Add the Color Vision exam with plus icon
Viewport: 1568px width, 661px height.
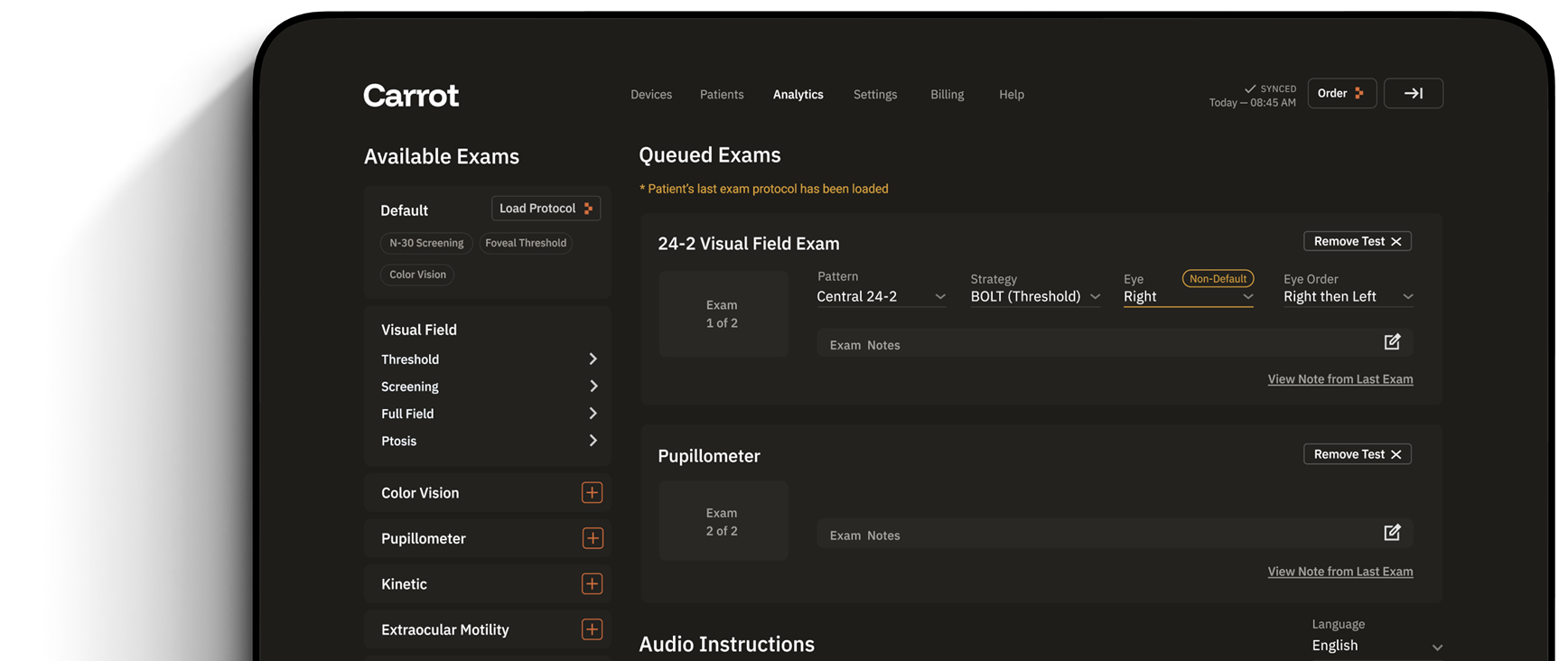pos(592,493)
